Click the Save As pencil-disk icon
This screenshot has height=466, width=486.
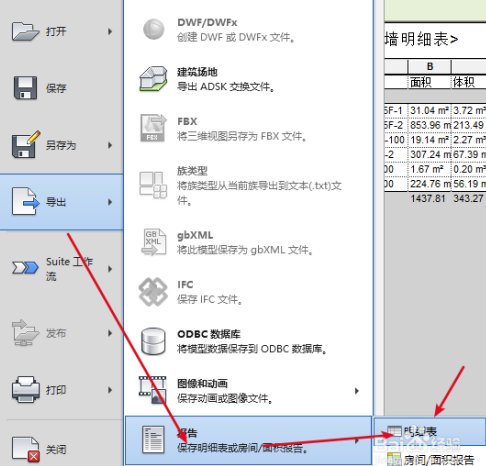(x=26, y=144)
